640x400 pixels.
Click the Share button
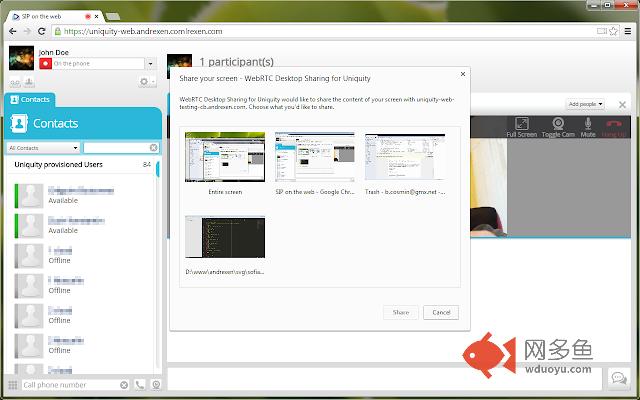[x=400, y=312]
